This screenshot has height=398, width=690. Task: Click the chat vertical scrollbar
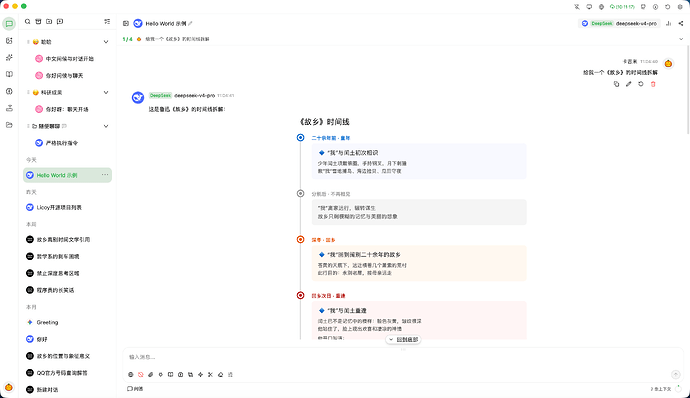coord(688,89)
